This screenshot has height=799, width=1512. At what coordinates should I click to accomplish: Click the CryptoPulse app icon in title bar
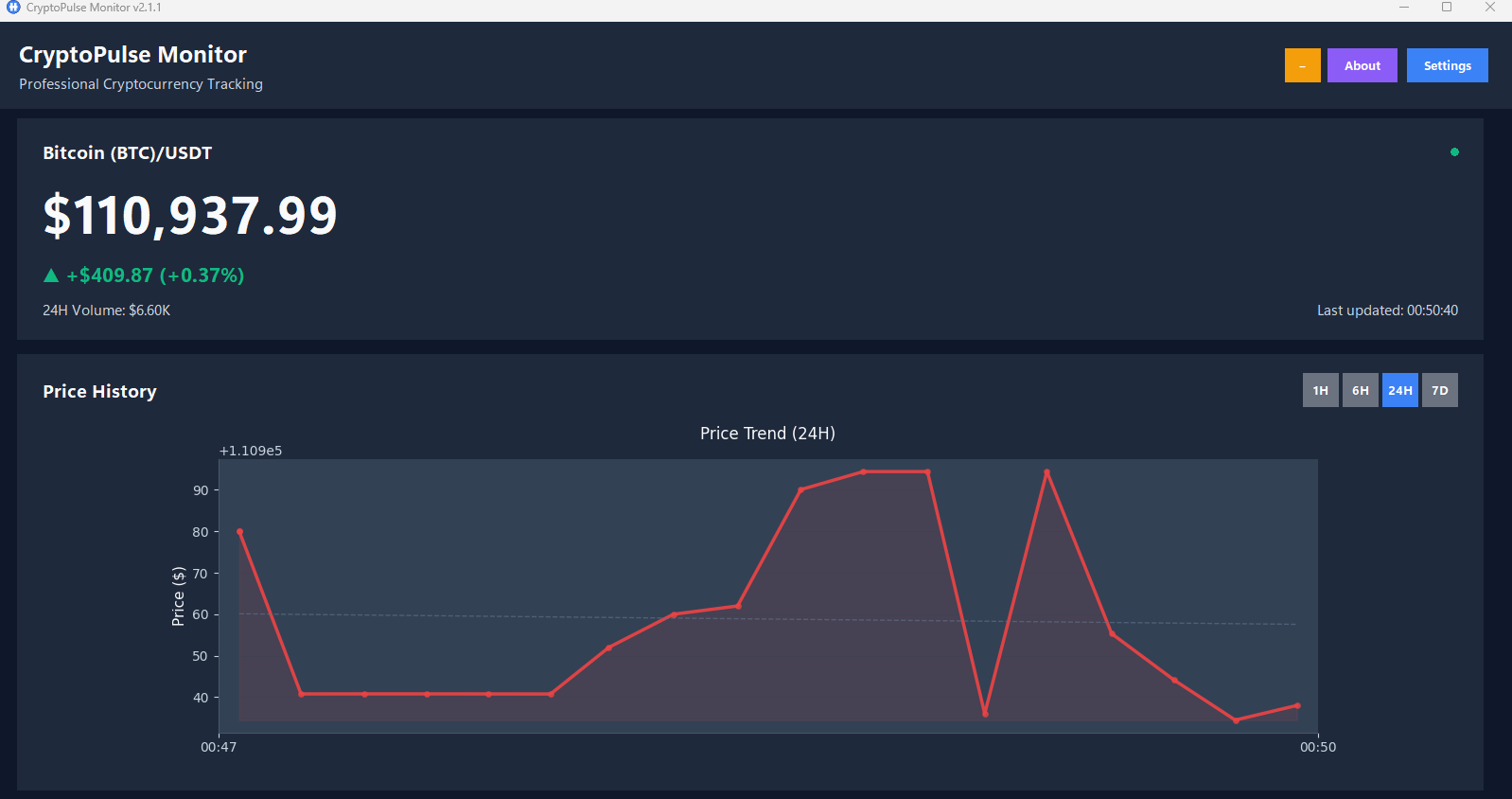(13, 8)
